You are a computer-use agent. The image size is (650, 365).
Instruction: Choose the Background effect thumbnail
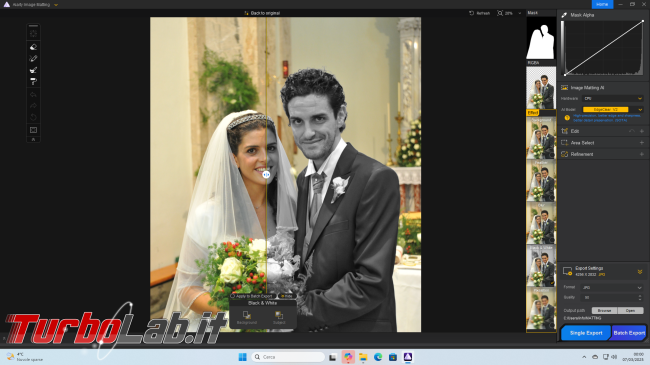click(x=541, y=138)
